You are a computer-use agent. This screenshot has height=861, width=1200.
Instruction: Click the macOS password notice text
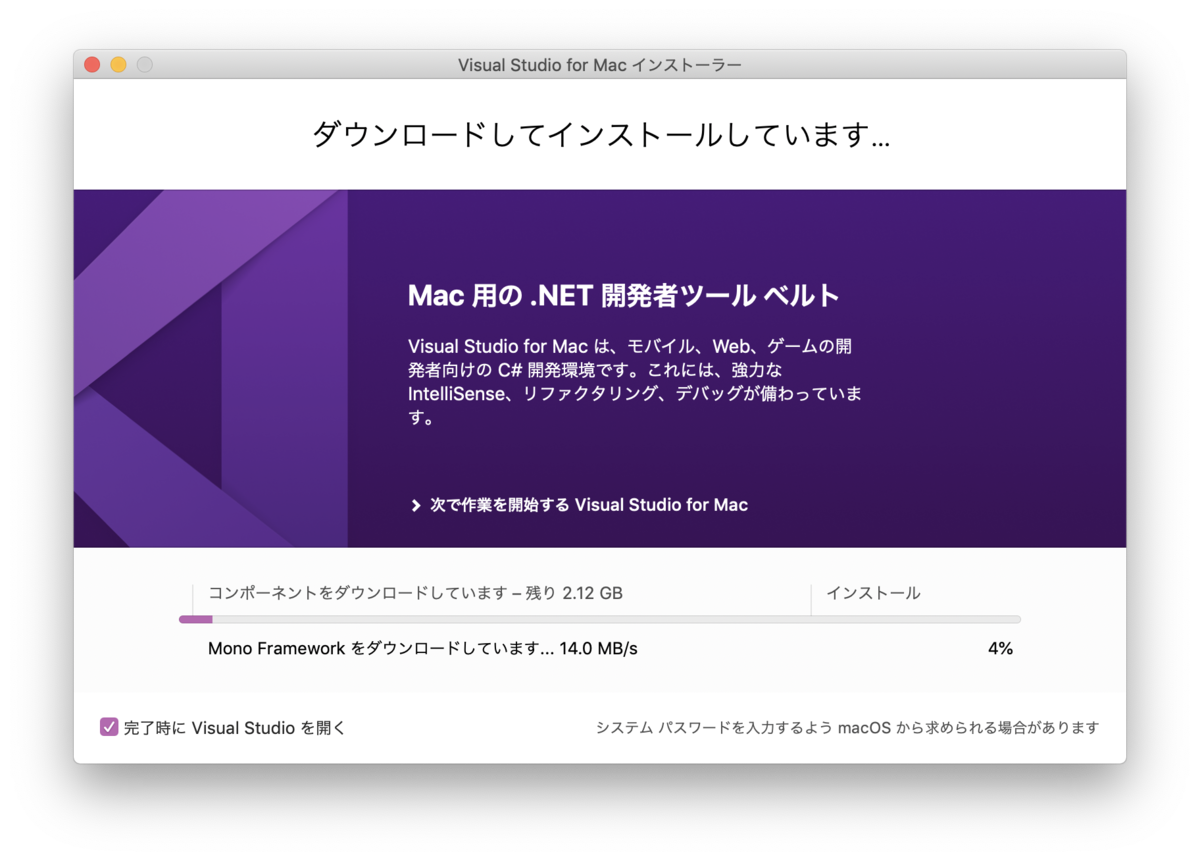[845, 729]
